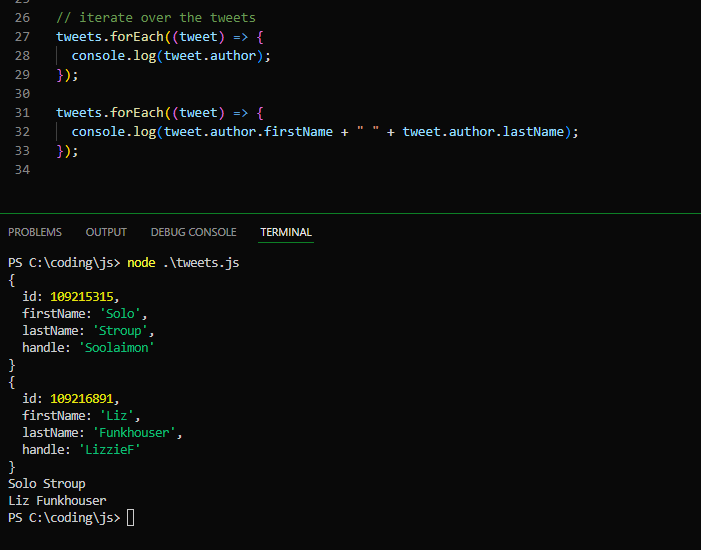Image resolution: width=701 pixels, height=550 pixels.
Task: Click the 'node .\tweets.js' command in terminal
Action: pyautogui.click(x=183, y=262)
